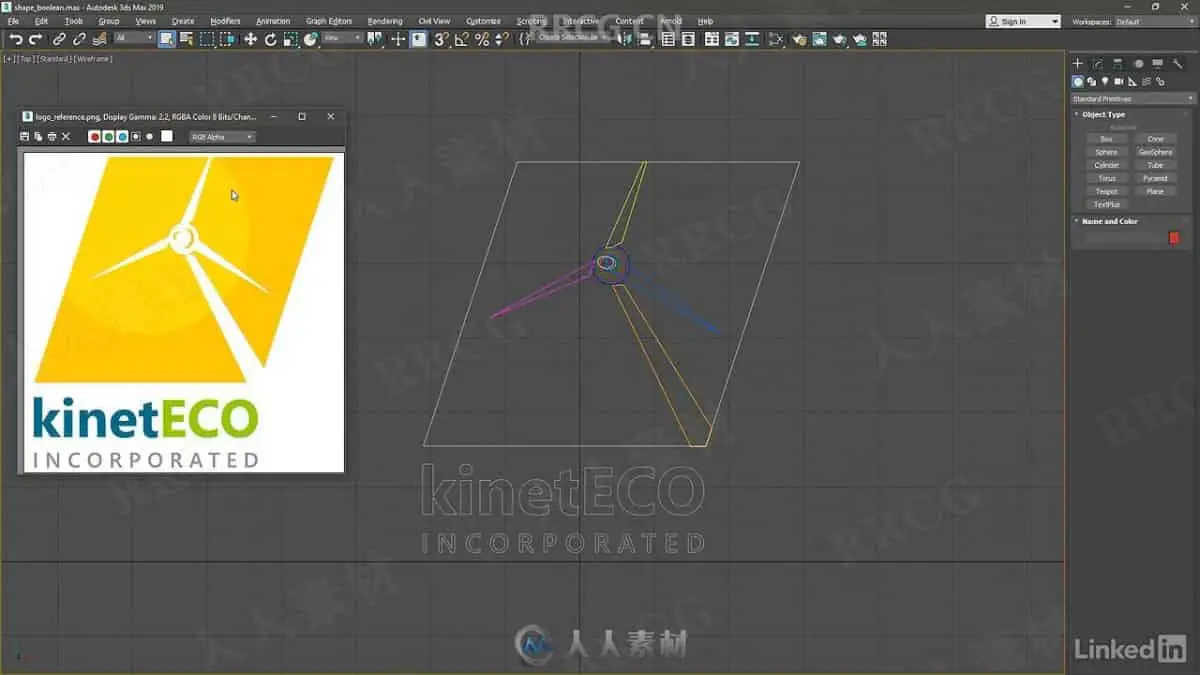Image resolution: width=1200 pixels, height=675 pixels.
Task: Click the white swatch in image window toolbar
Action: [x=167, y=136]
